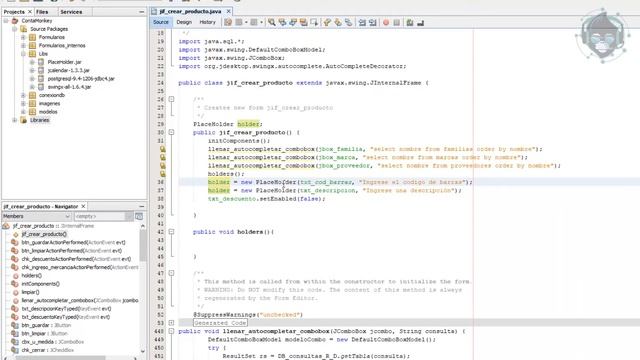Switch to History view

(x=207, y=22)
